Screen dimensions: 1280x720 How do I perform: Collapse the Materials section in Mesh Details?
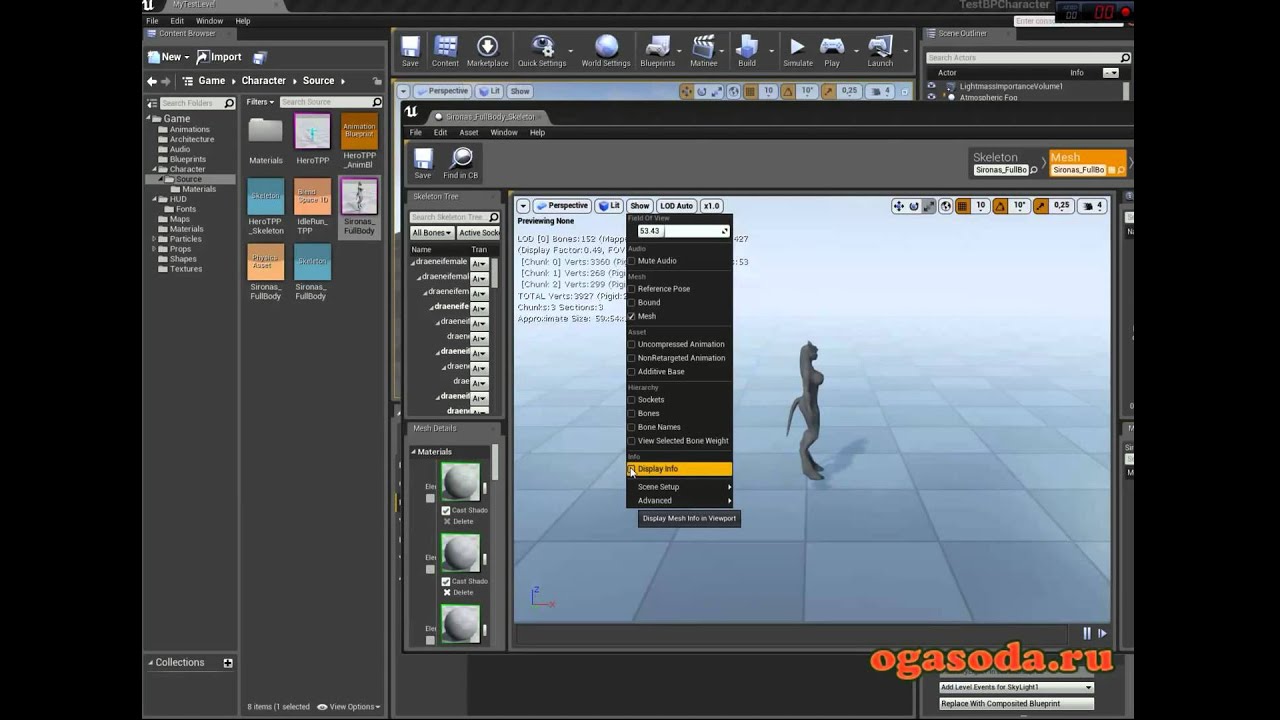413,452
